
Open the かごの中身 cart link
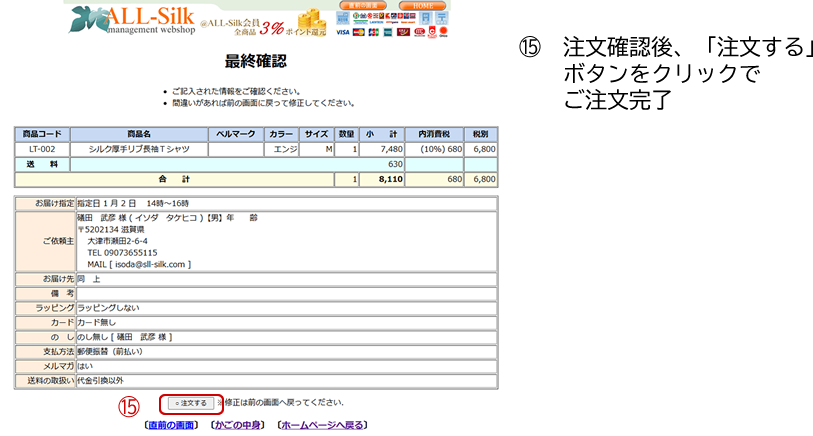tap(237, 425)
